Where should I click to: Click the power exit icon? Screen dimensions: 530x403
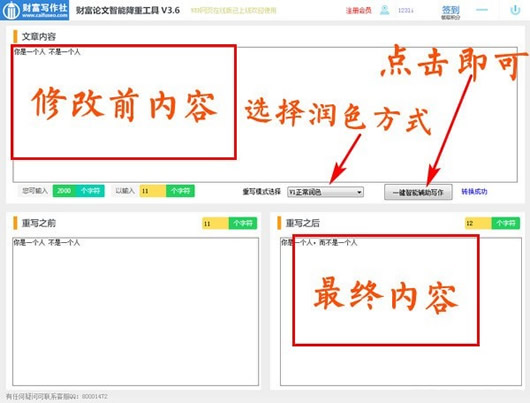(515, 10)
